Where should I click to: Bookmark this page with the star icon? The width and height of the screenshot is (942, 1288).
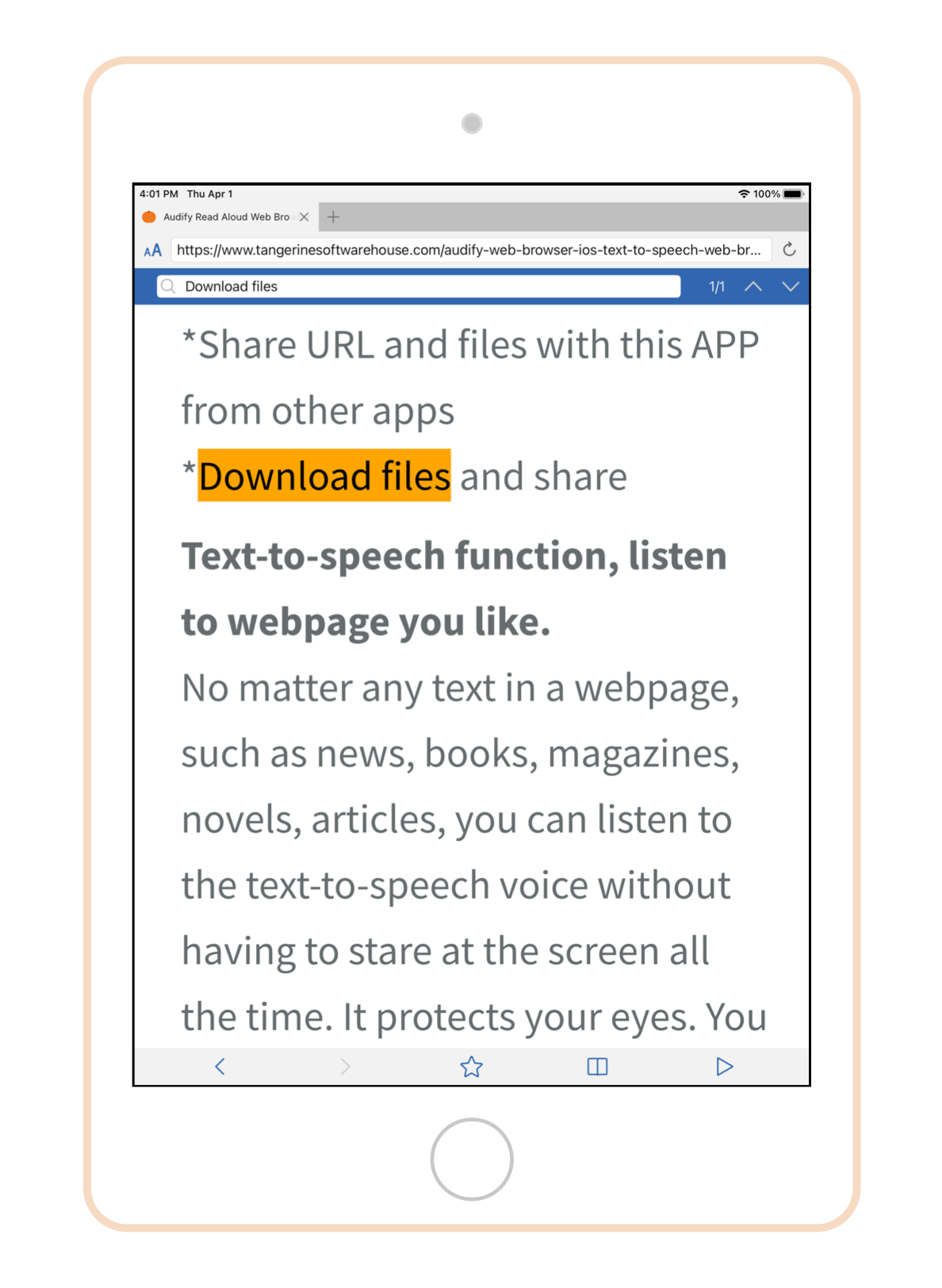[471, 1067]
